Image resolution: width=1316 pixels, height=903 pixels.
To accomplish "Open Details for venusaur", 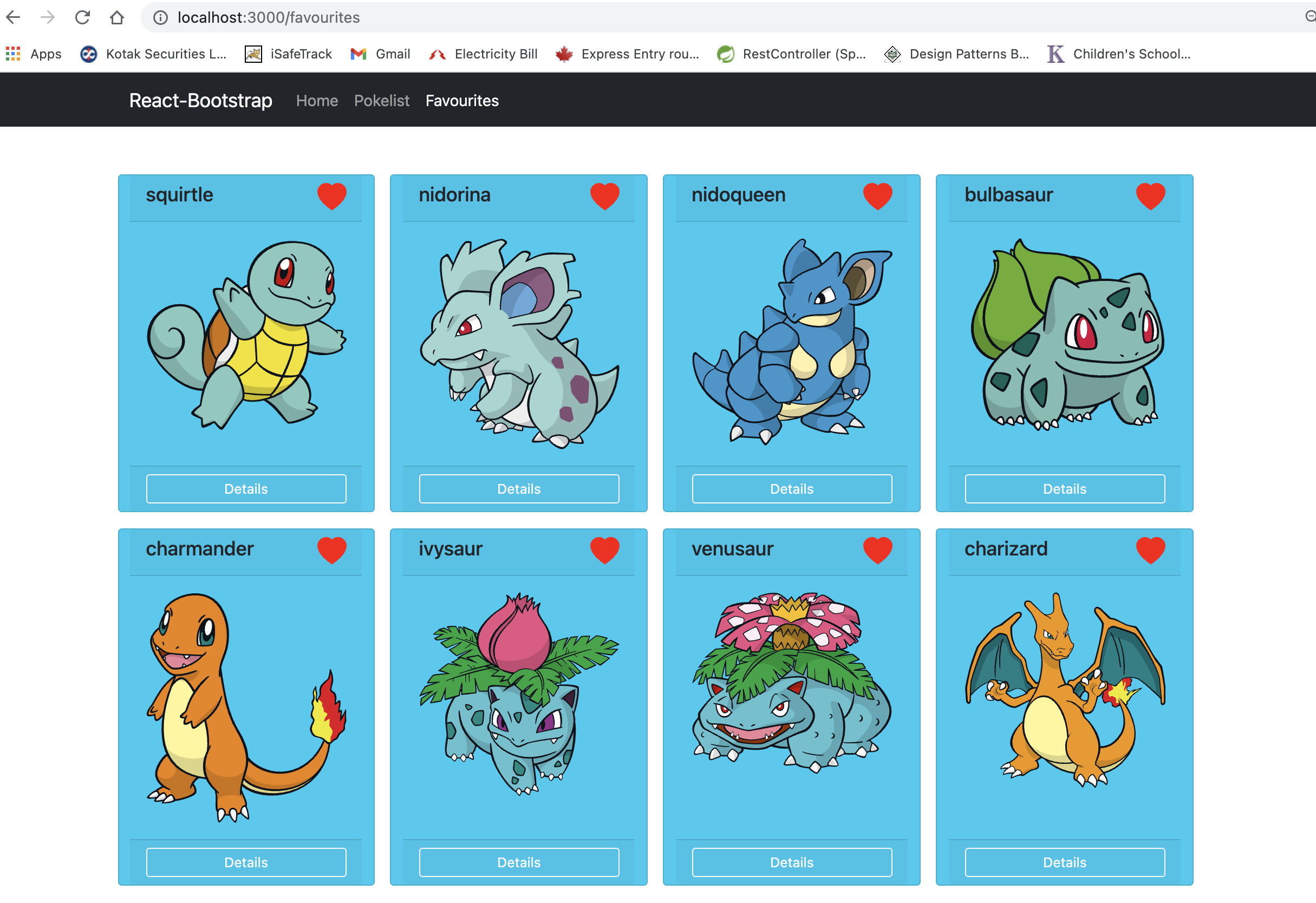I will point(791,862).
